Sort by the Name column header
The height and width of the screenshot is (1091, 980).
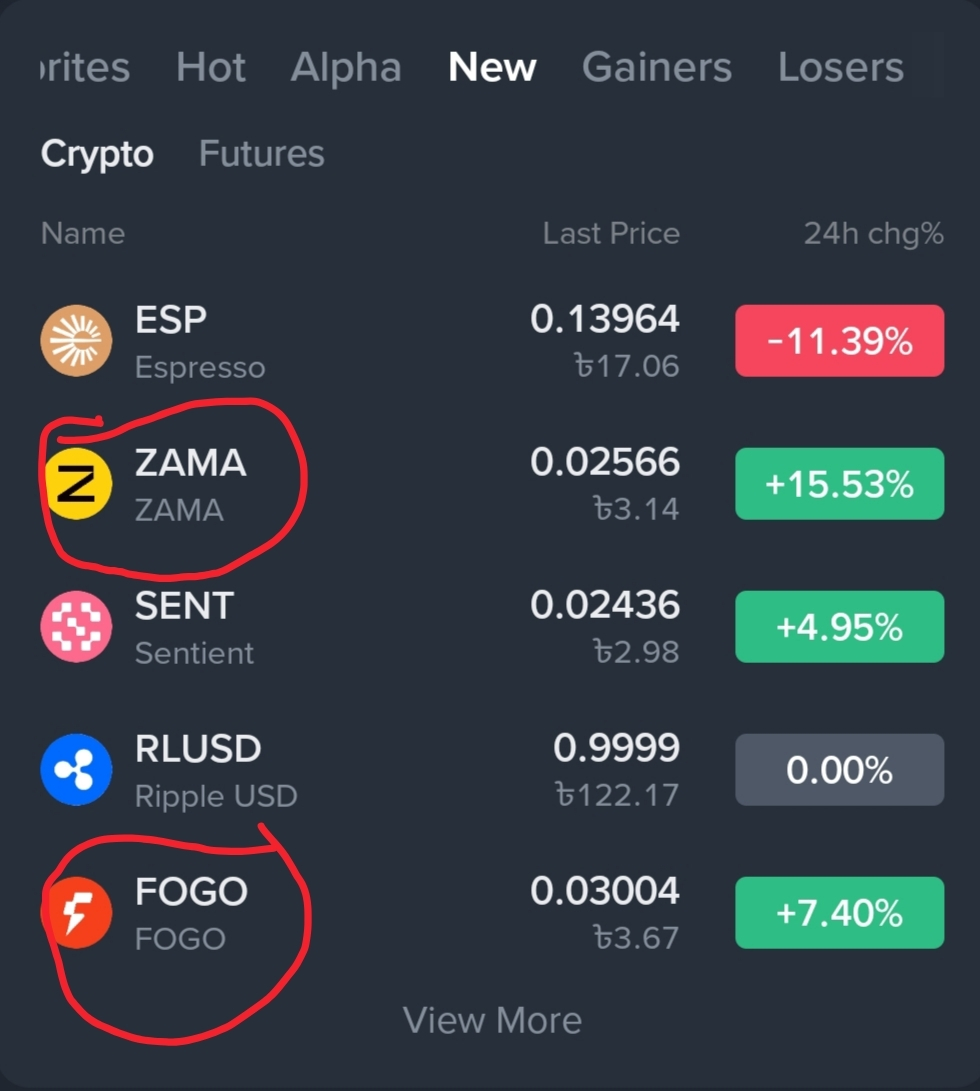pyautogui.click(x=83, y=233)
